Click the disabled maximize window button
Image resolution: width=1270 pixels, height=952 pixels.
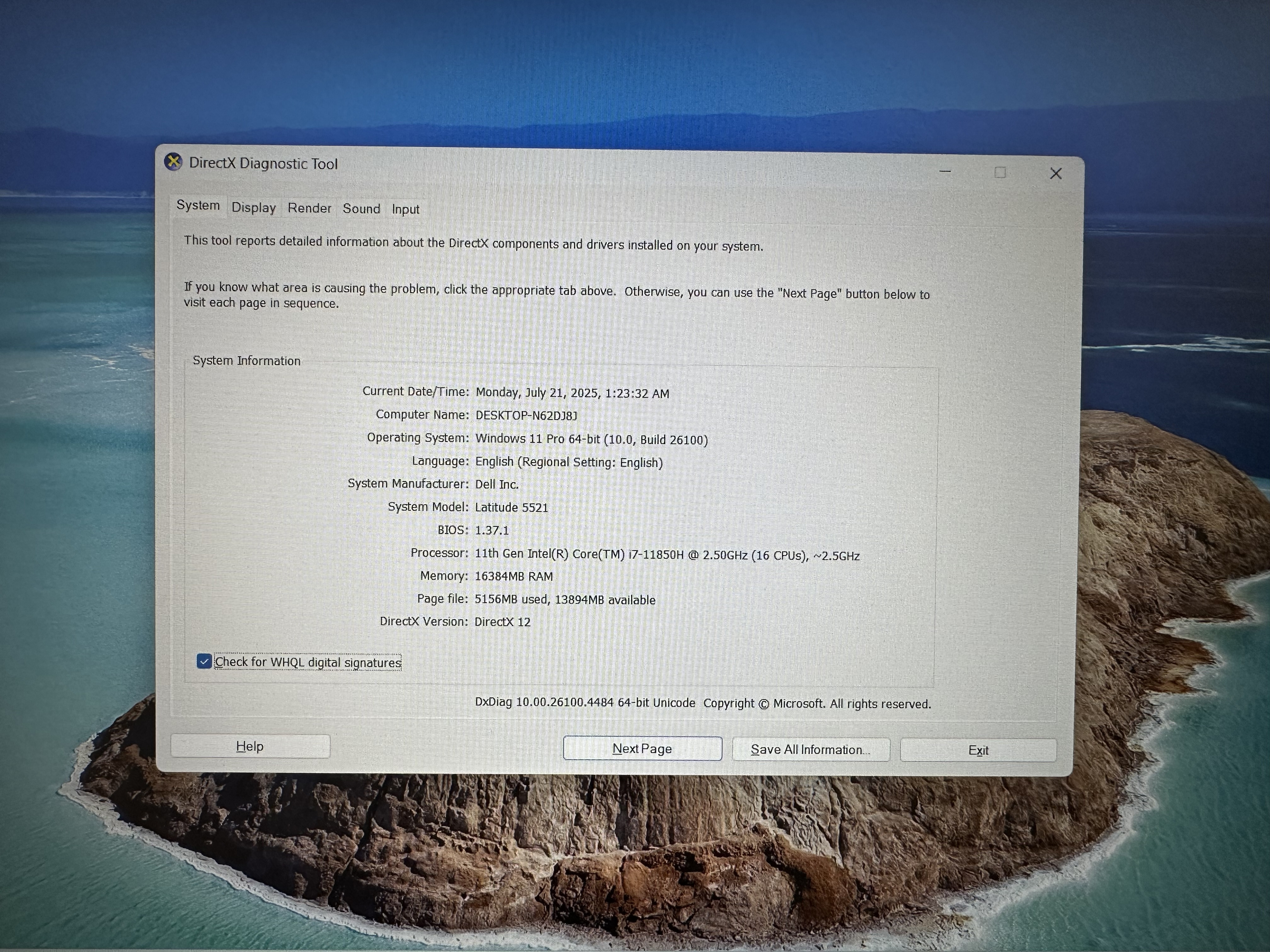point(1000,173)
